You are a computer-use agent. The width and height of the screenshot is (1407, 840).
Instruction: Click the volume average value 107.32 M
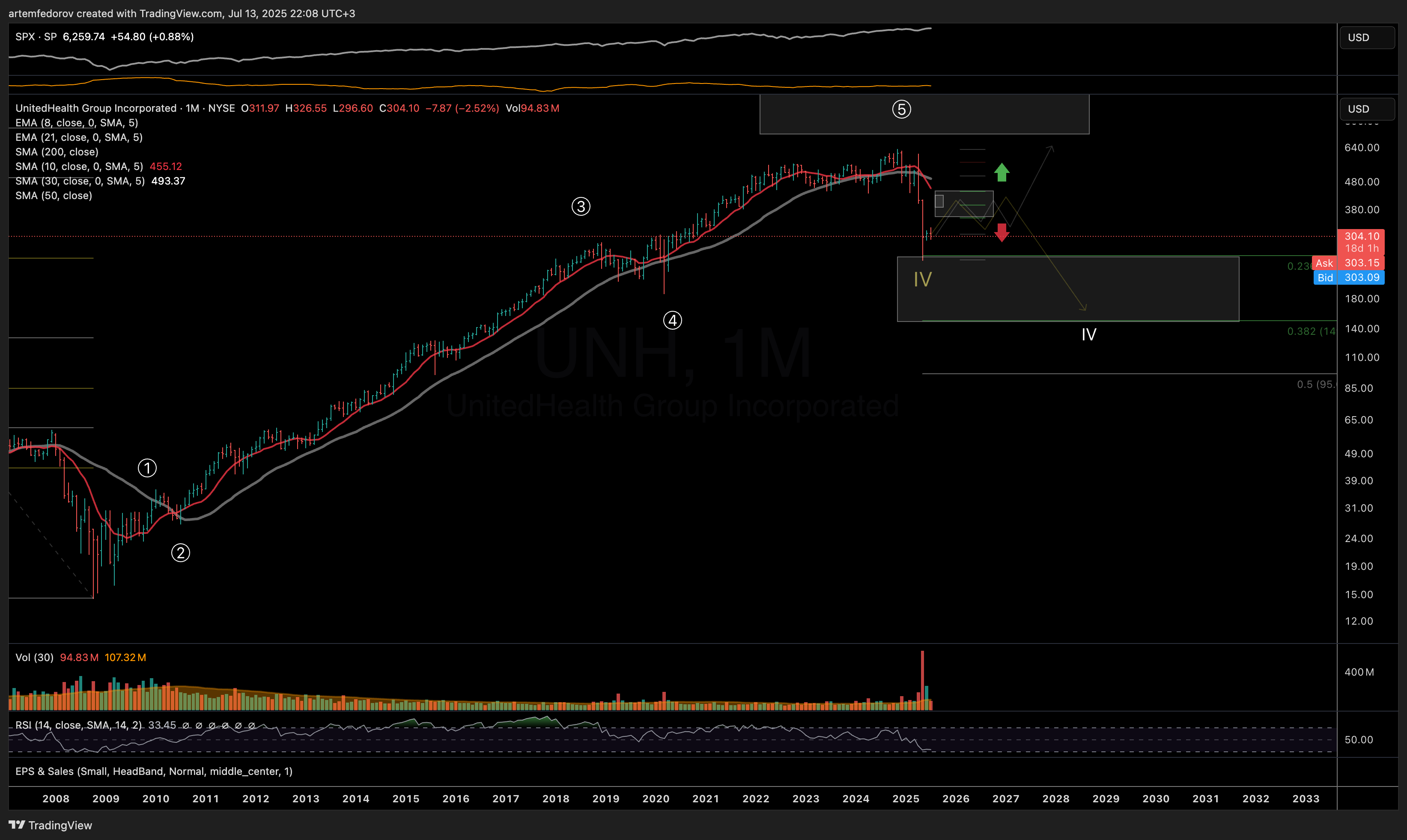[125, 658]
